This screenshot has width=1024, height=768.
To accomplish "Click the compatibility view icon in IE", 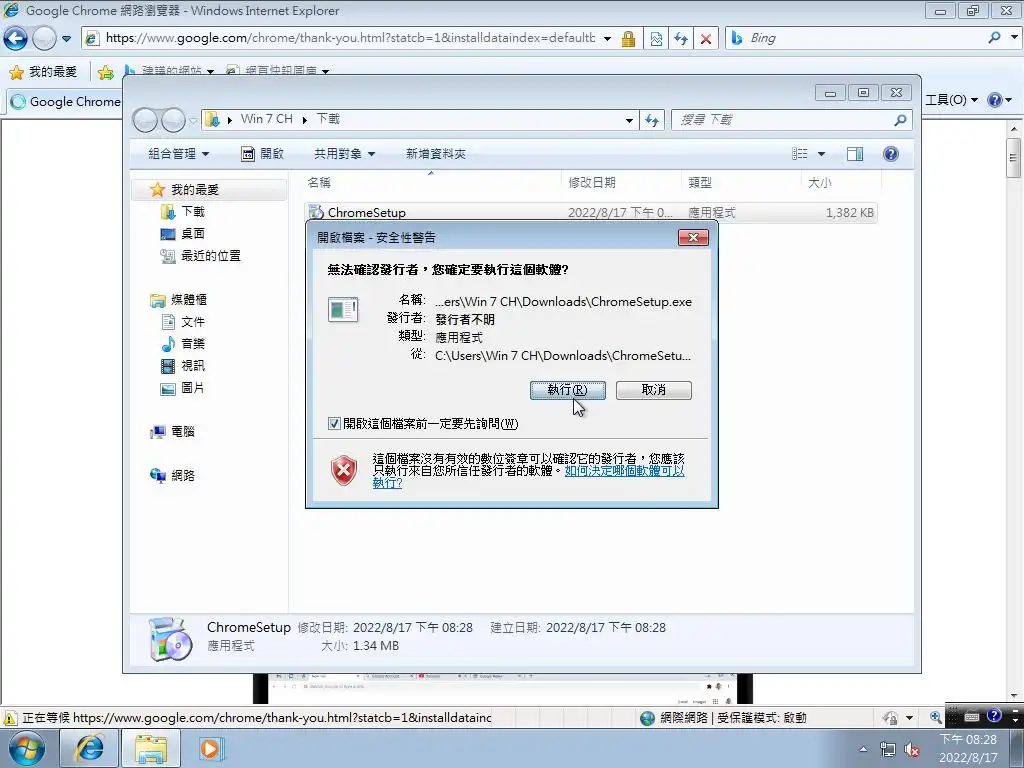I will tap(656, 39).
